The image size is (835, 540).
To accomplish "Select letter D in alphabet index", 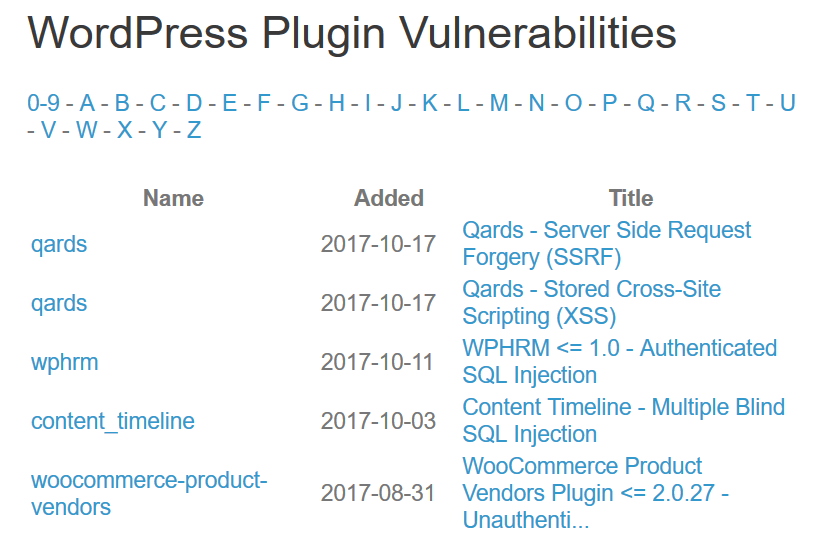I will [194, 103].
